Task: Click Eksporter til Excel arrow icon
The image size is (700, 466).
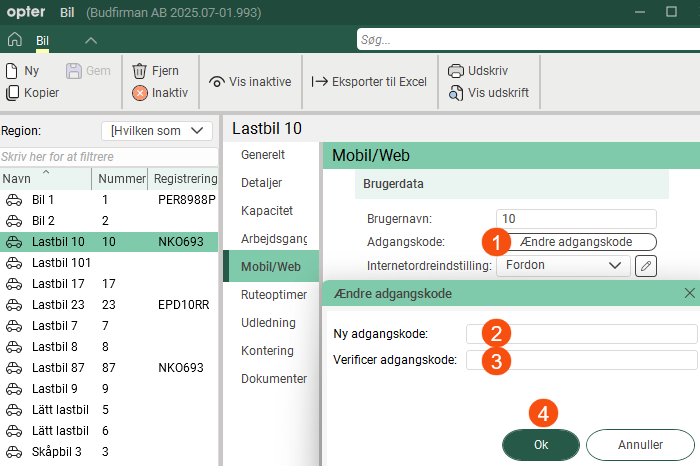Action: (x=320, y=82)
